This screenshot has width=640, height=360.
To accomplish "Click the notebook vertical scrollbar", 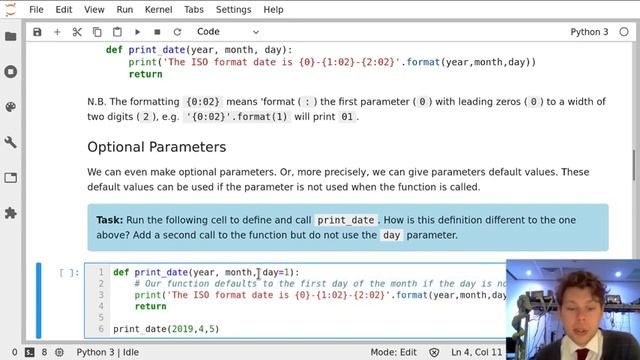I will pyautogui.click(x=634, y=165).
